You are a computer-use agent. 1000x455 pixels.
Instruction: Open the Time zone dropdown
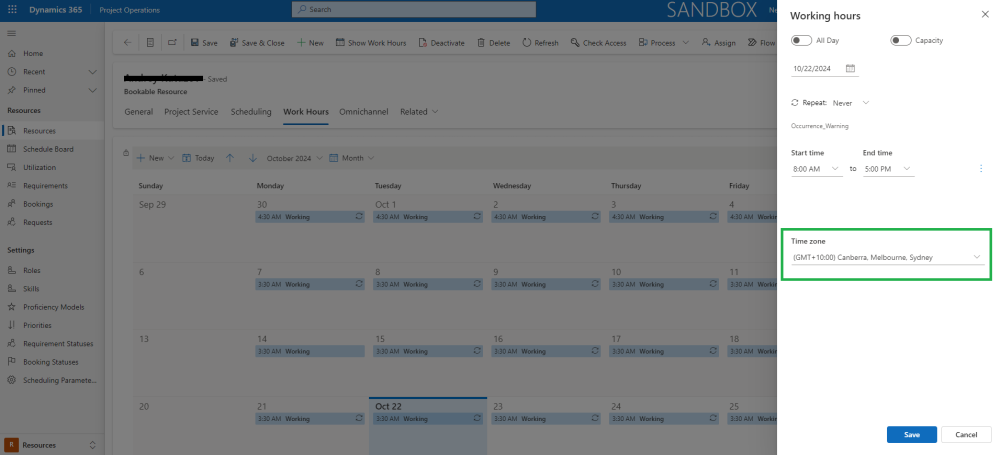point(888,257)
